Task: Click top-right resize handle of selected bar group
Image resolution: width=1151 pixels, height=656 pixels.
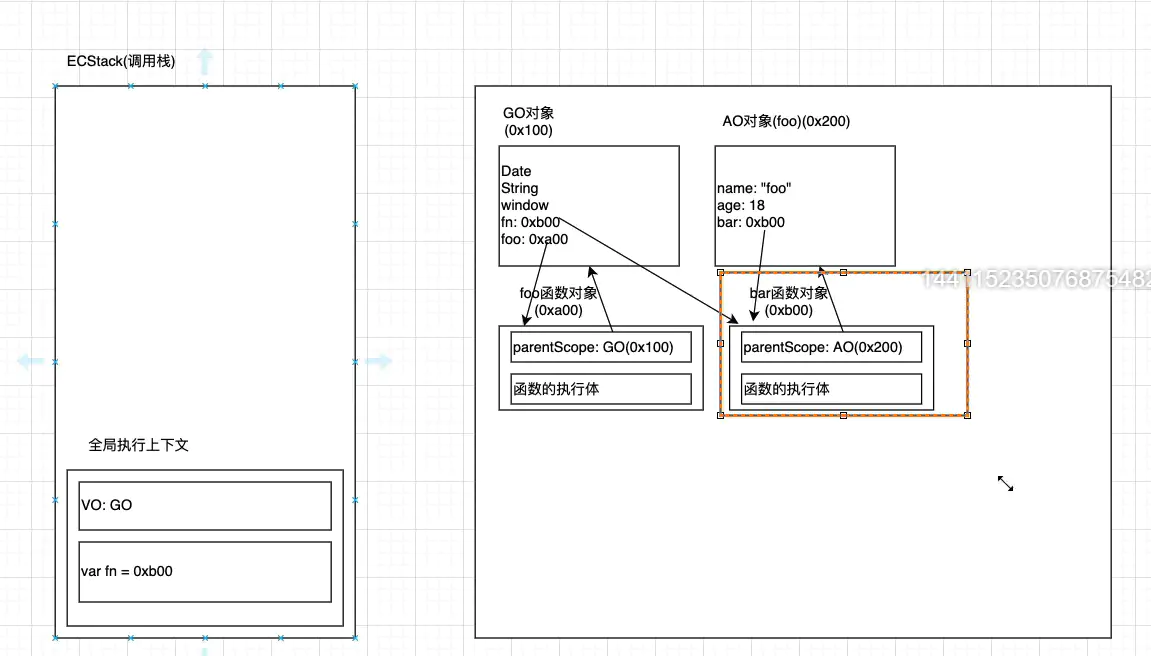Action: 967,272
